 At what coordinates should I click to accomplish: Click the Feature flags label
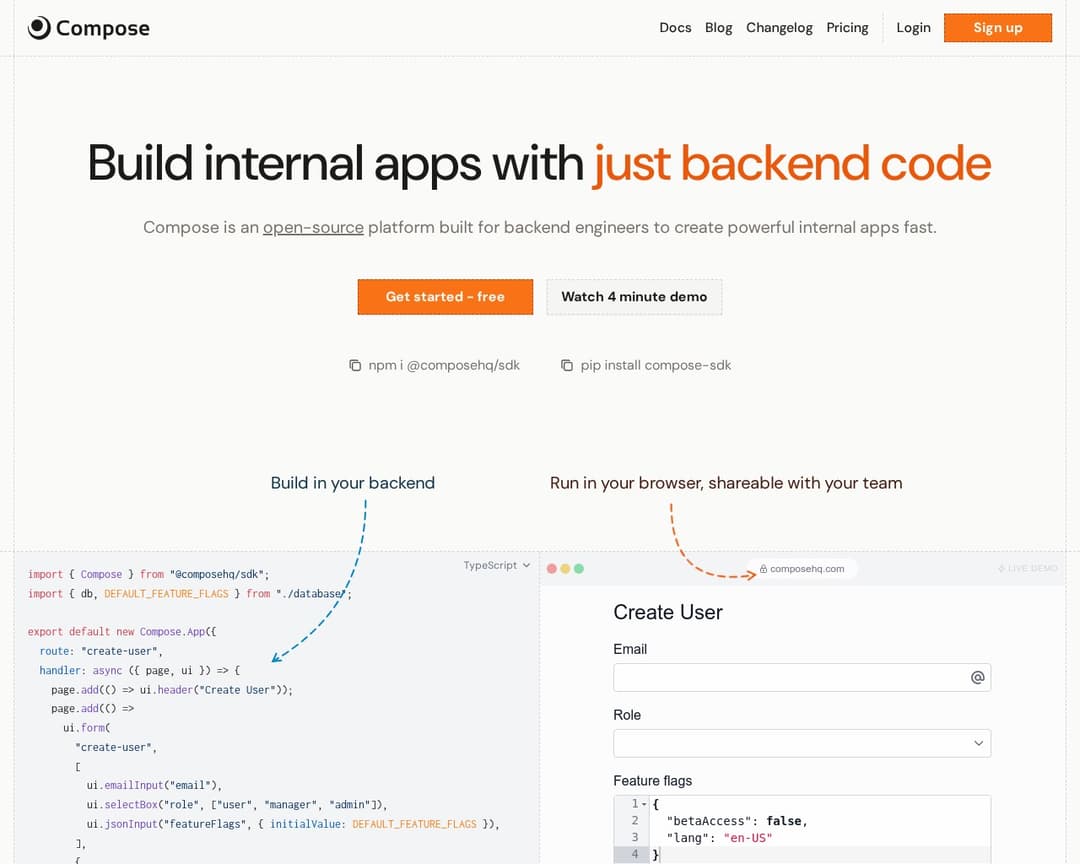coord(652,781)
